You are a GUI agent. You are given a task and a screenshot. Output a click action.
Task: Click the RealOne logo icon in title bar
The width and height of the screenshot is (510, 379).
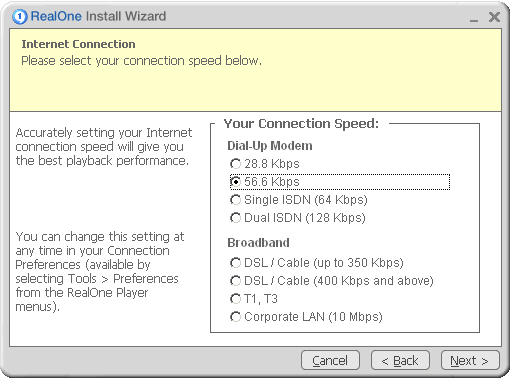(19, 16)
